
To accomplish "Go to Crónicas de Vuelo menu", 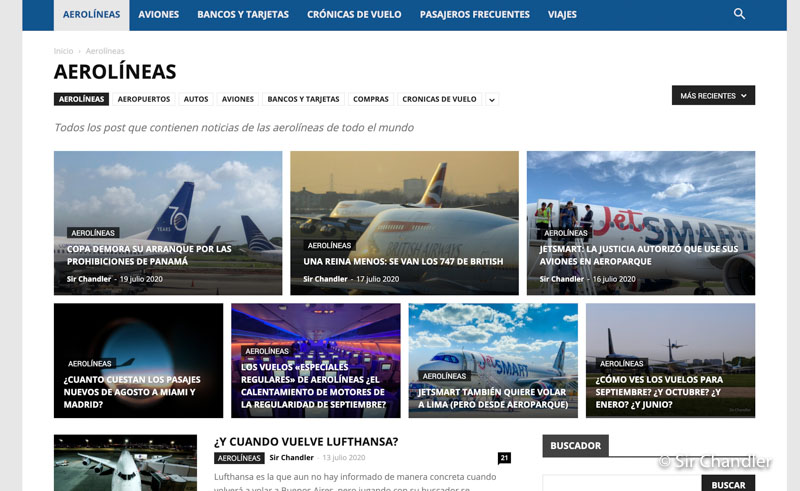I will click(354, 15).
